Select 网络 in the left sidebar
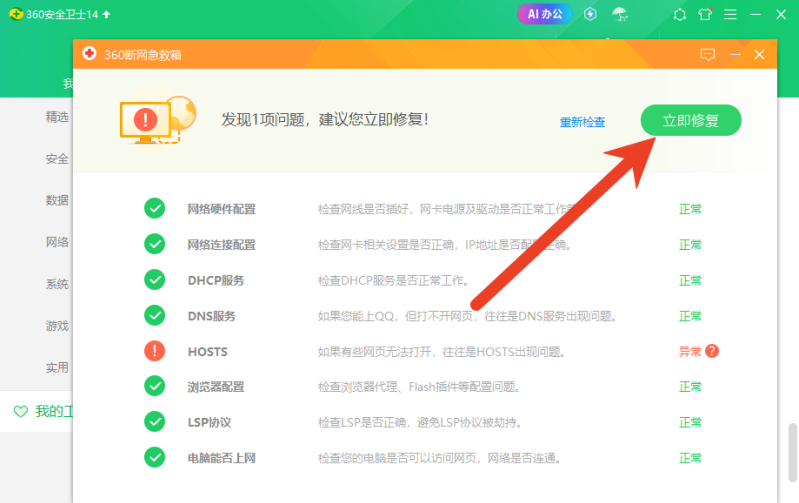This screenshot has width=799, height=503. 57,242
